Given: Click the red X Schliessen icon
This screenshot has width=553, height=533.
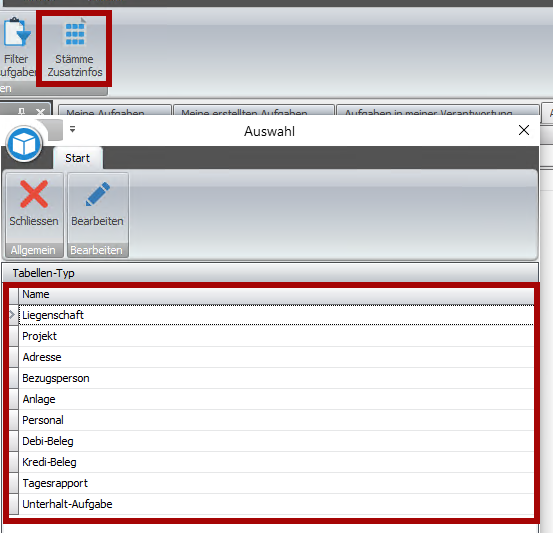Looking at the screenshot, I should pos(34,194).
